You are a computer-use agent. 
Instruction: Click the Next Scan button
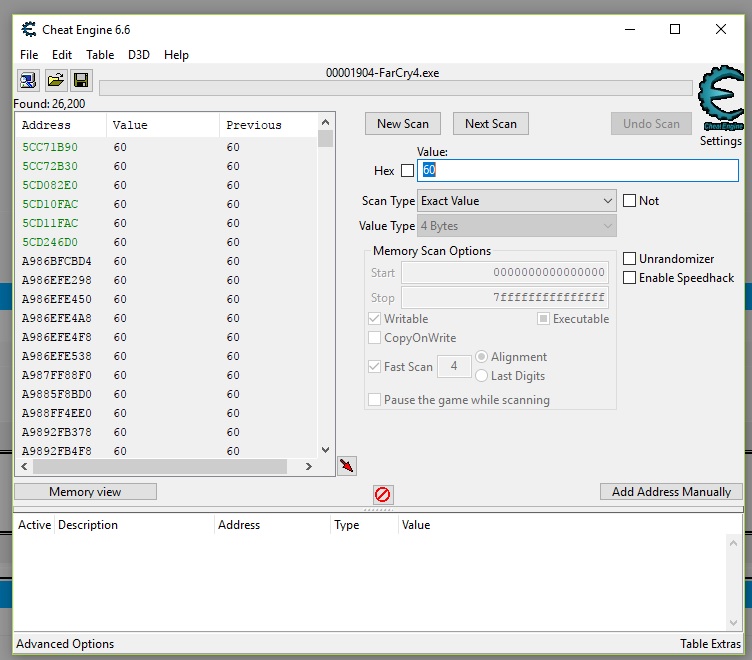click(x=491, y=124)
